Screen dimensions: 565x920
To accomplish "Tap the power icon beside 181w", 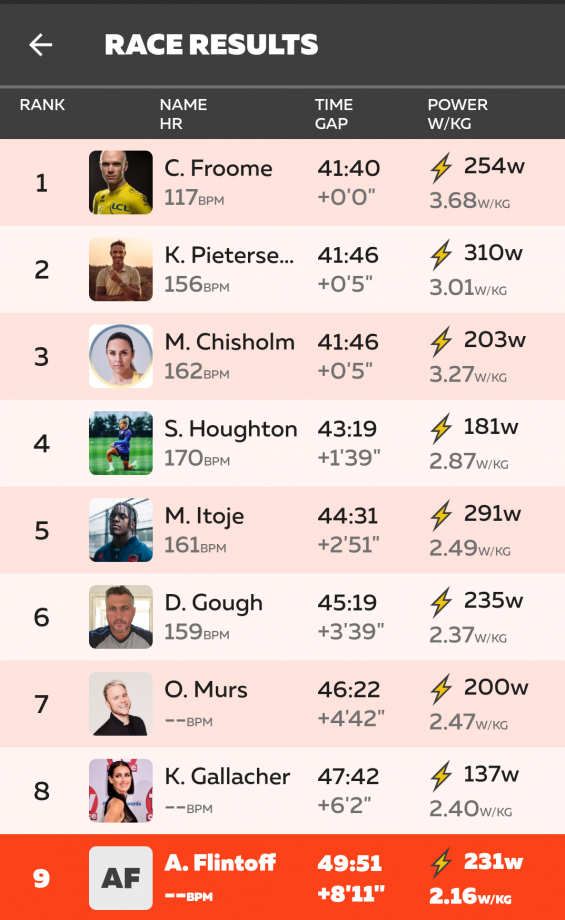I will coord(441,428).
